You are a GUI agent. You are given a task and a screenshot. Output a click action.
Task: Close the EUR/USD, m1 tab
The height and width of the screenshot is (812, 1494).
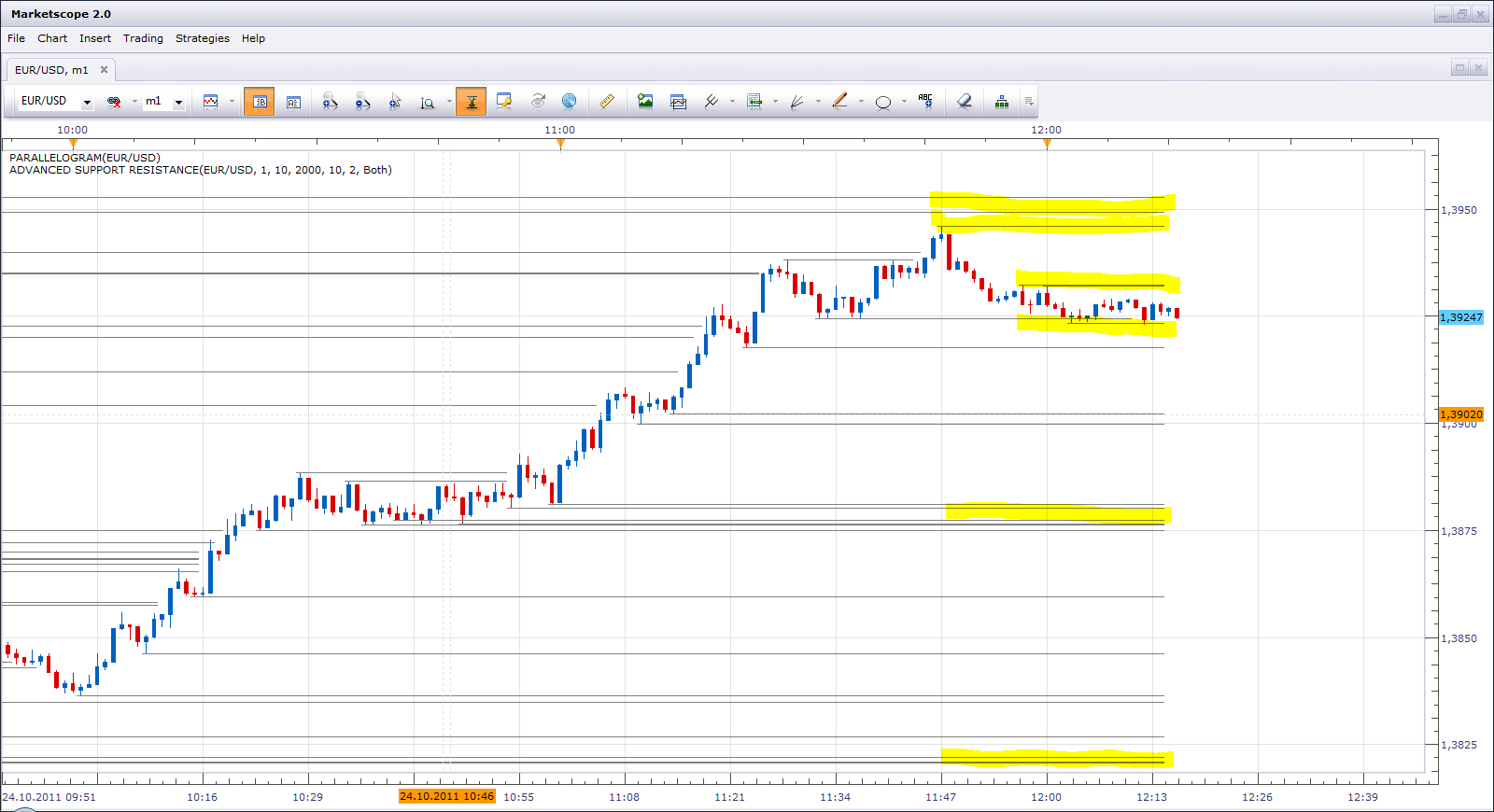point(104,69)
